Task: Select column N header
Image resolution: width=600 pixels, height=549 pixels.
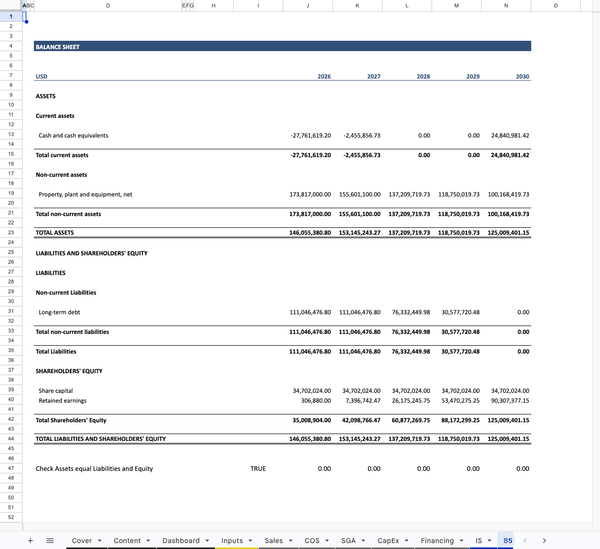Action: click(506, 6)
